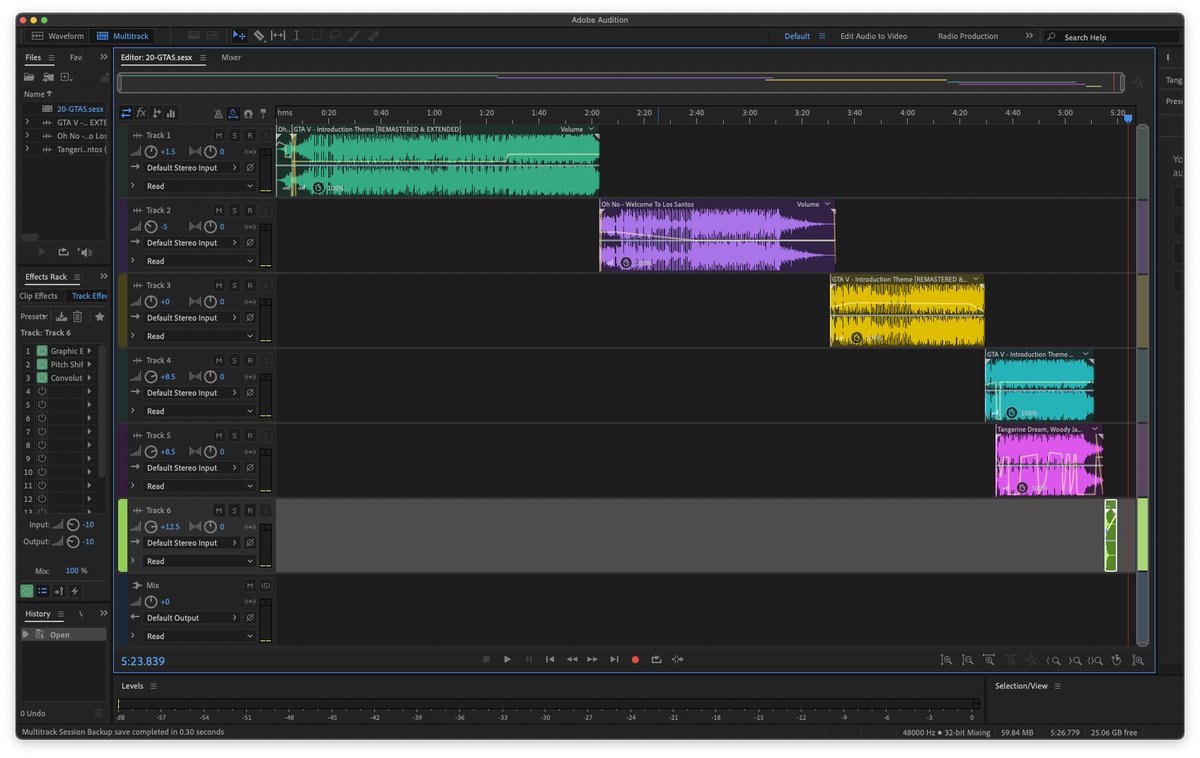This screenshot has height=758, width=1200.
Task: Toggle loop playback button
Action: click(x=656, y=659)
